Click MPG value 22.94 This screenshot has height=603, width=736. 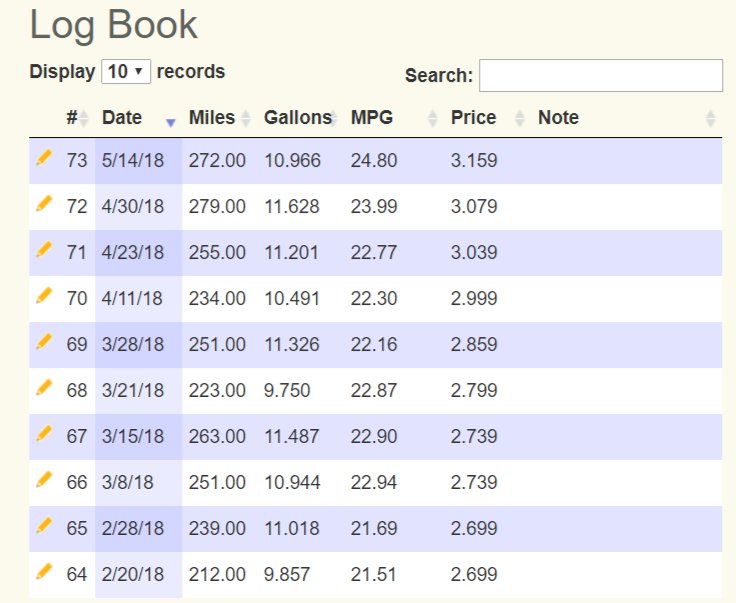point(374,482)
